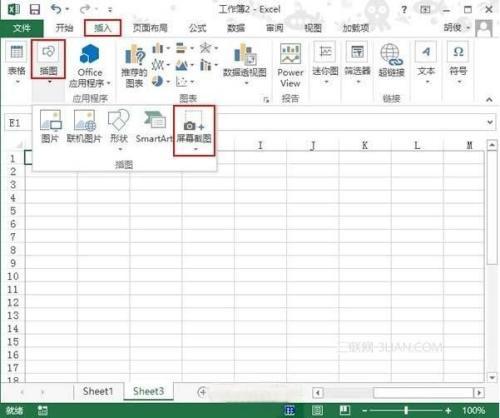Open the Office applications (应用程序) icon
Image resolution: width=500 pixels, height=418 pixels.
89,65
